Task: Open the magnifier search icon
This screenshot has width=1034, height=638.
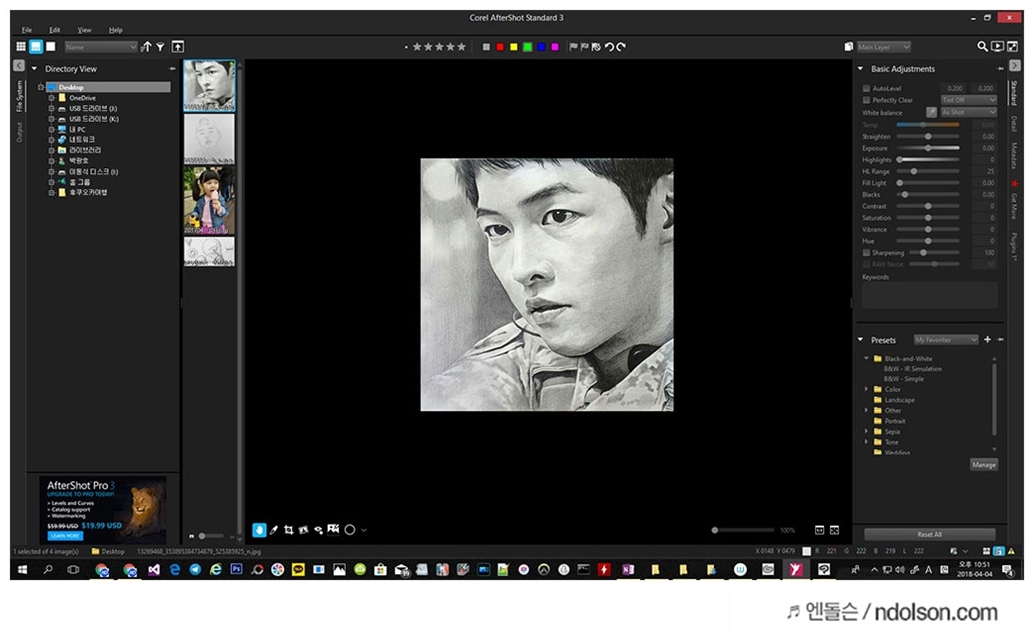Action: click(x=982, y=46)
